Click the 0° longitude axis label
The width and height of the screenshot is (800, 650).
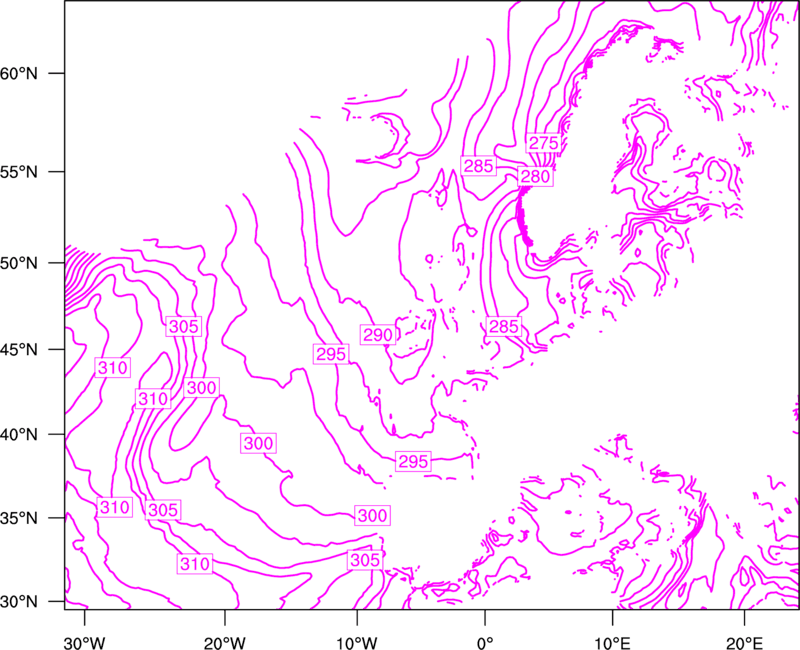(x=485, y=643)
